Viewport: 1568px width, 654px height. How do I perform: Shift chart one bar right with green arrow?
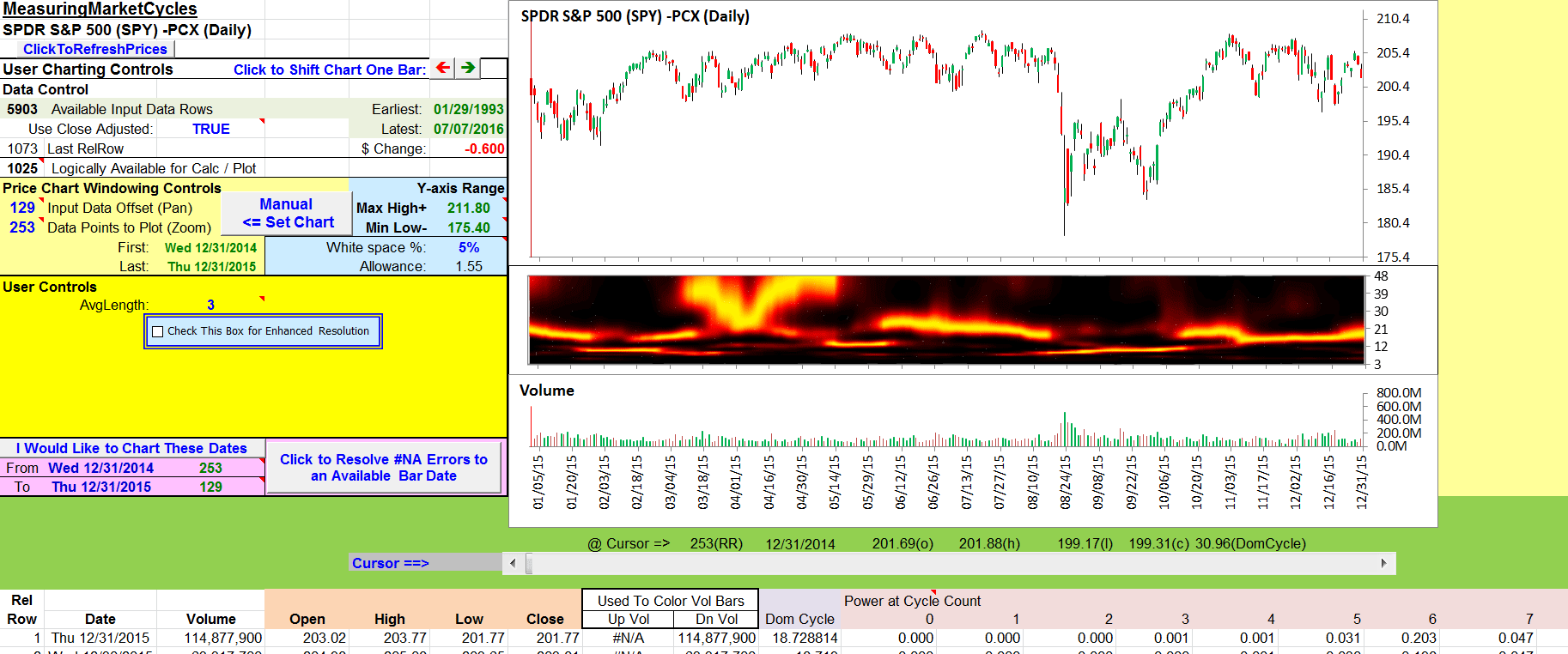(468, 68)
